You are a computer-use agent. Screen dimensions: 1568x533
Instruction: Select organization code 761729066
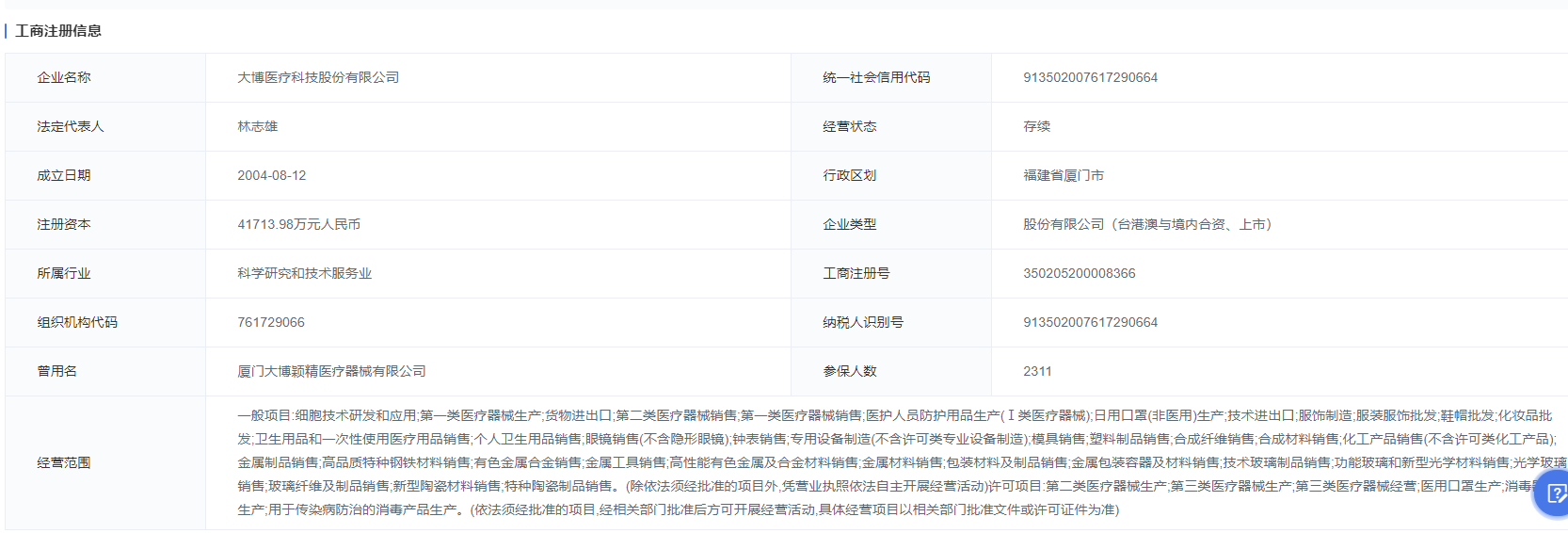click(x=271, y=322)
